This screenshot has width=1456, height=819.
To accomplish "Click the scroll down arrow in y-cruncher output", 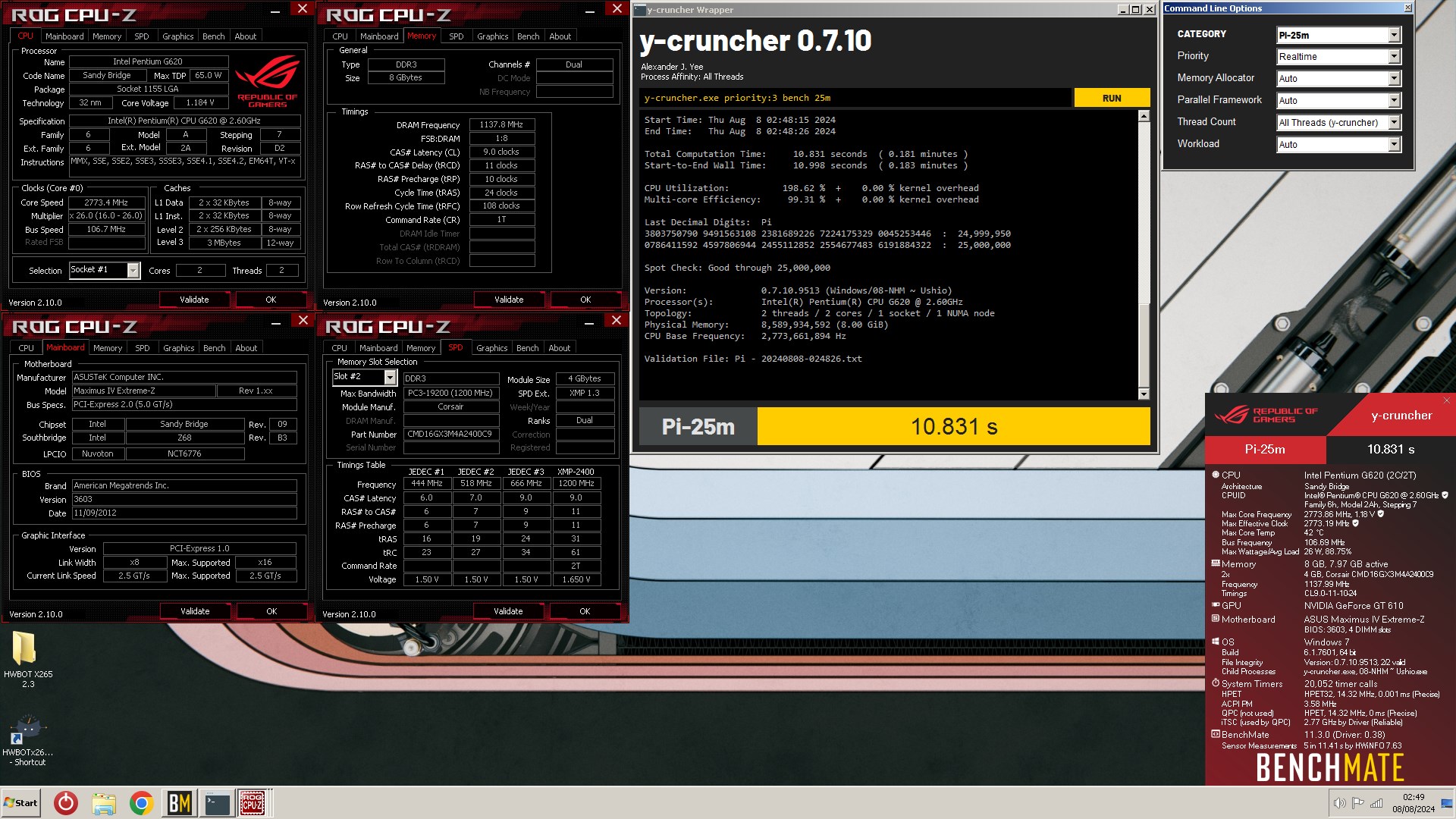I will pos(1144,394).
